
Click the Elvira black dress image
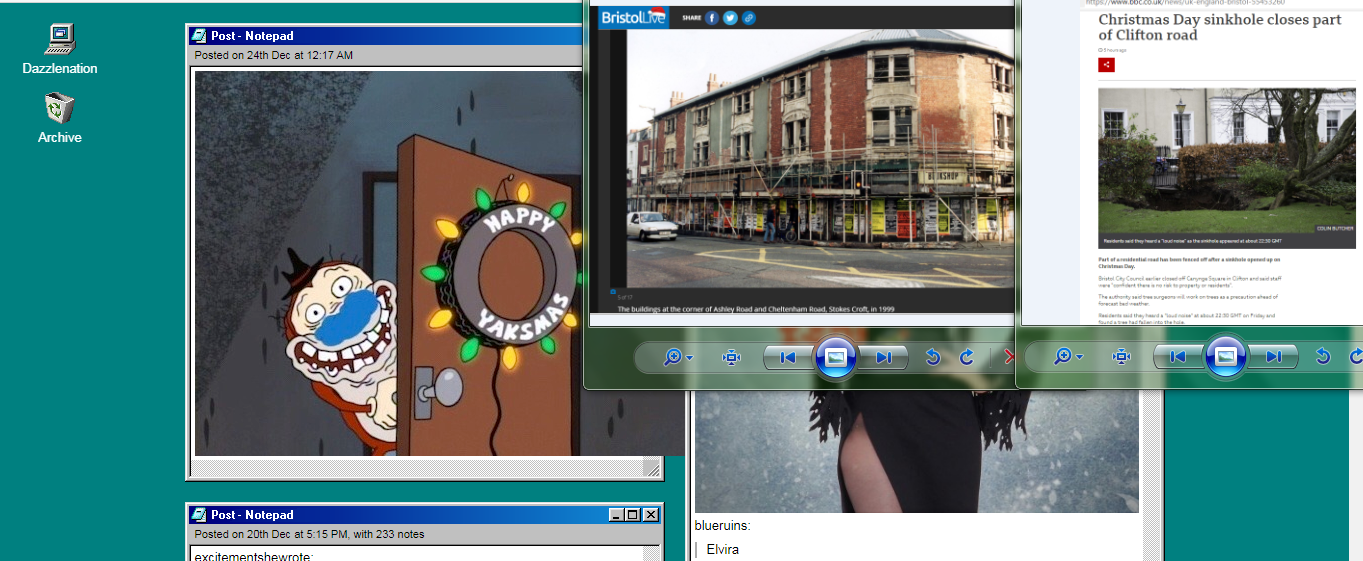[x=917, y=452]
